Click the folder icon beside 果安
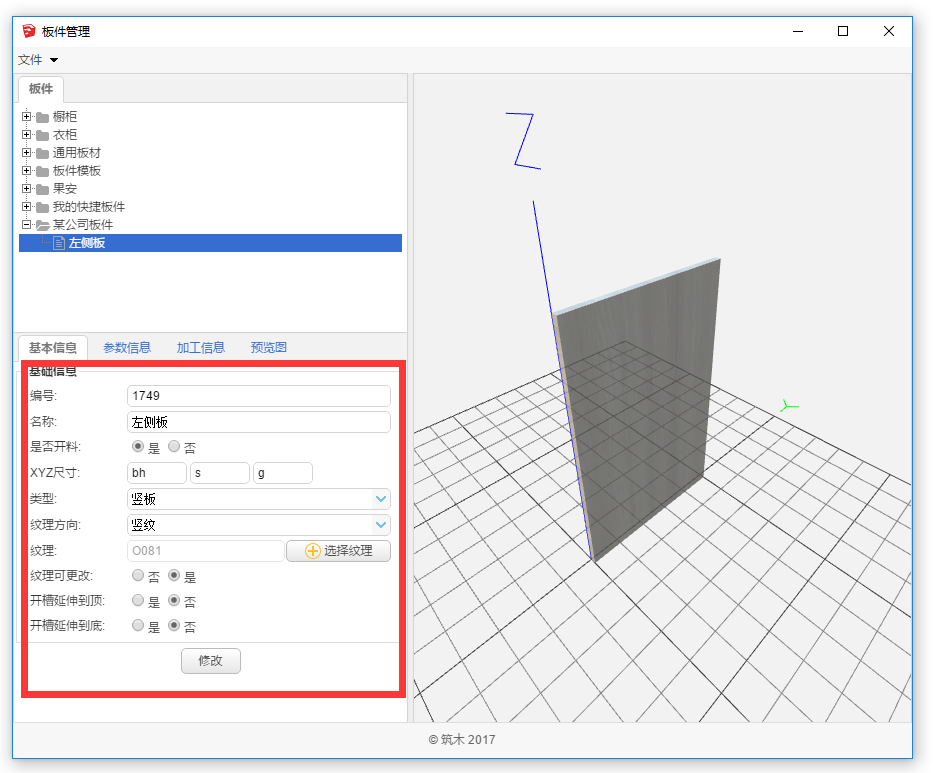Screen dimensions: 933x773 click(x=42, y=189)
